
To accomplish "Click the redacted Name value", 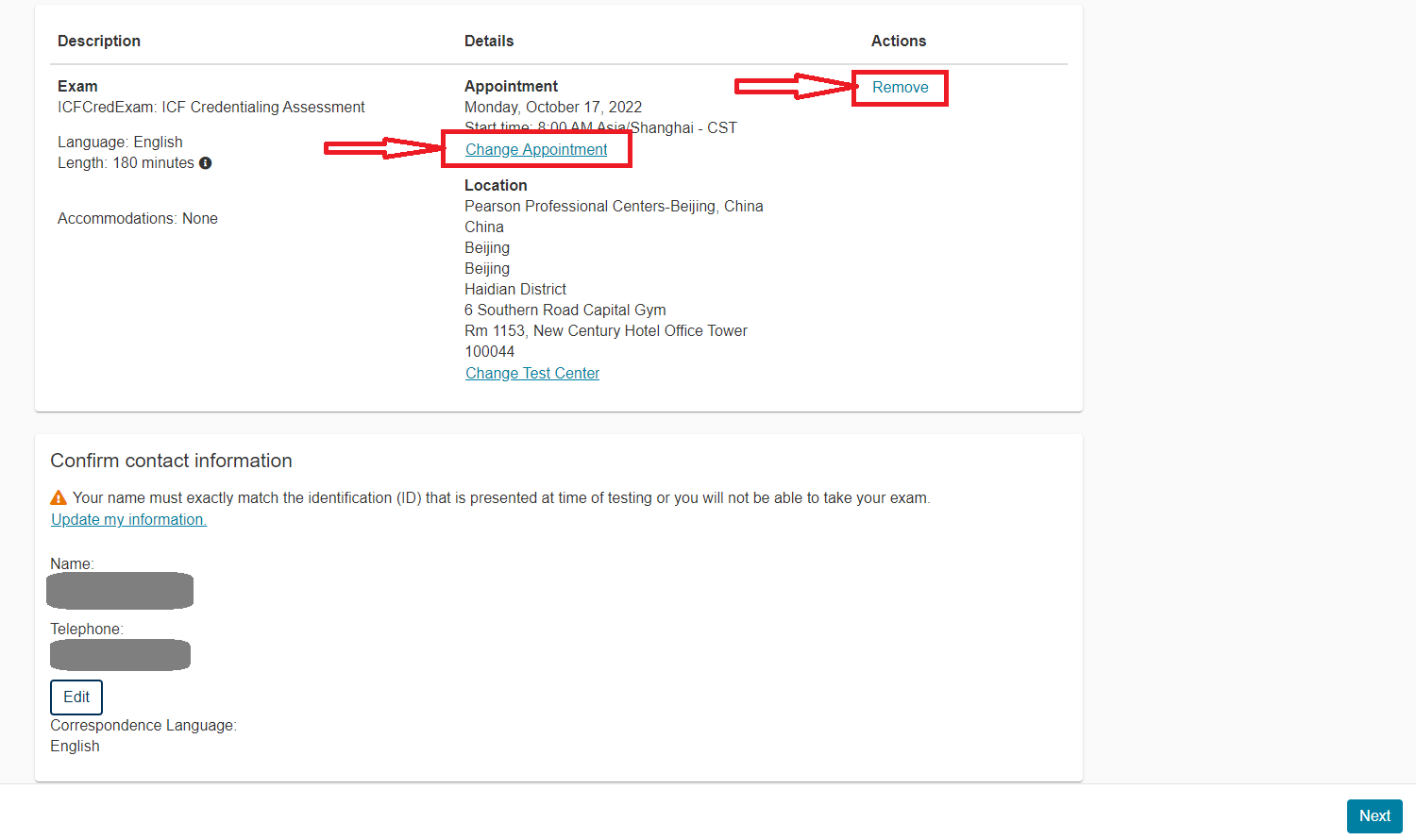I will pyautogui.click(x=120, y=591).
